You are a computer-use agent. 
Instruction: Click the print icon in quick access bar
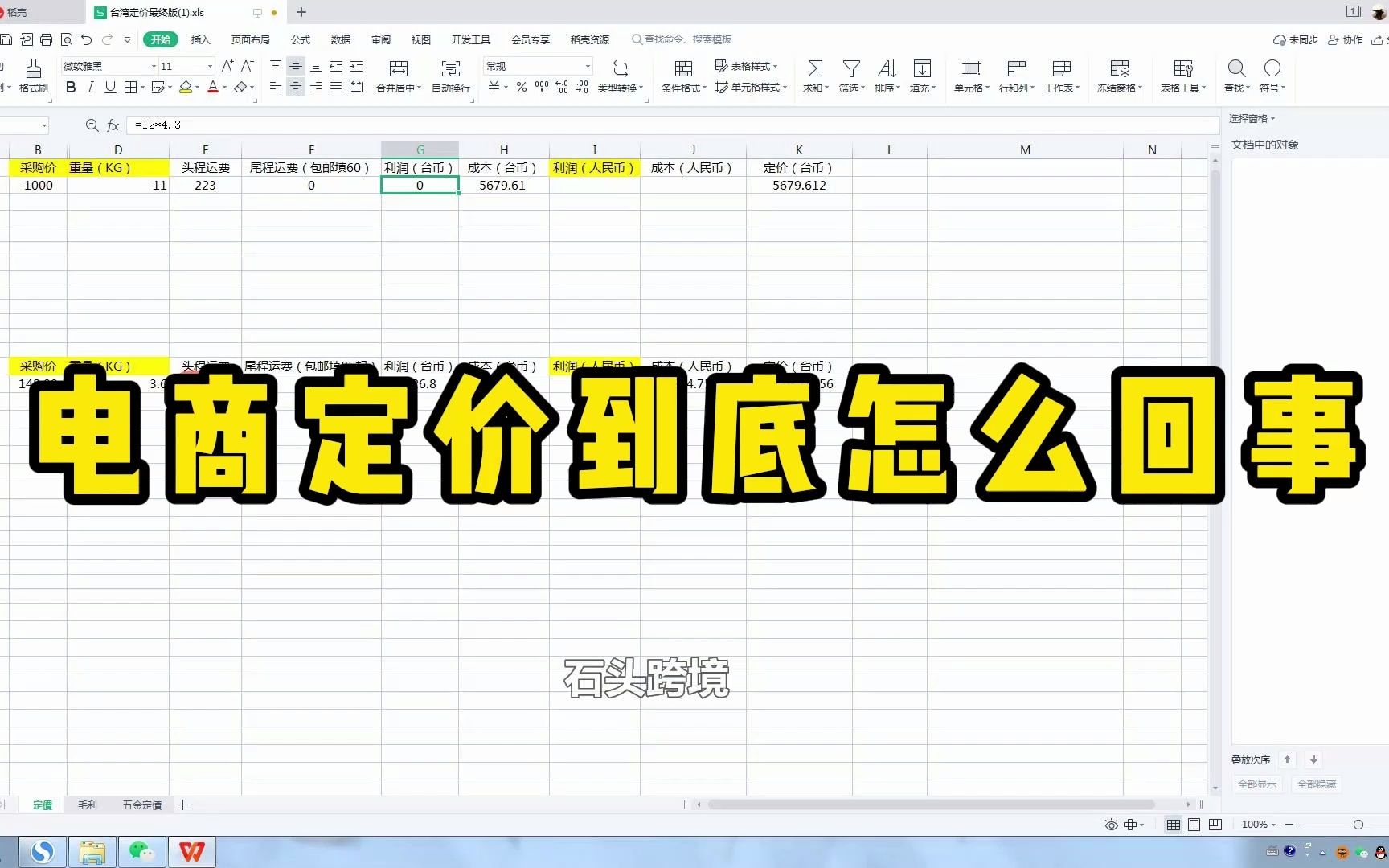click(46, 39)
